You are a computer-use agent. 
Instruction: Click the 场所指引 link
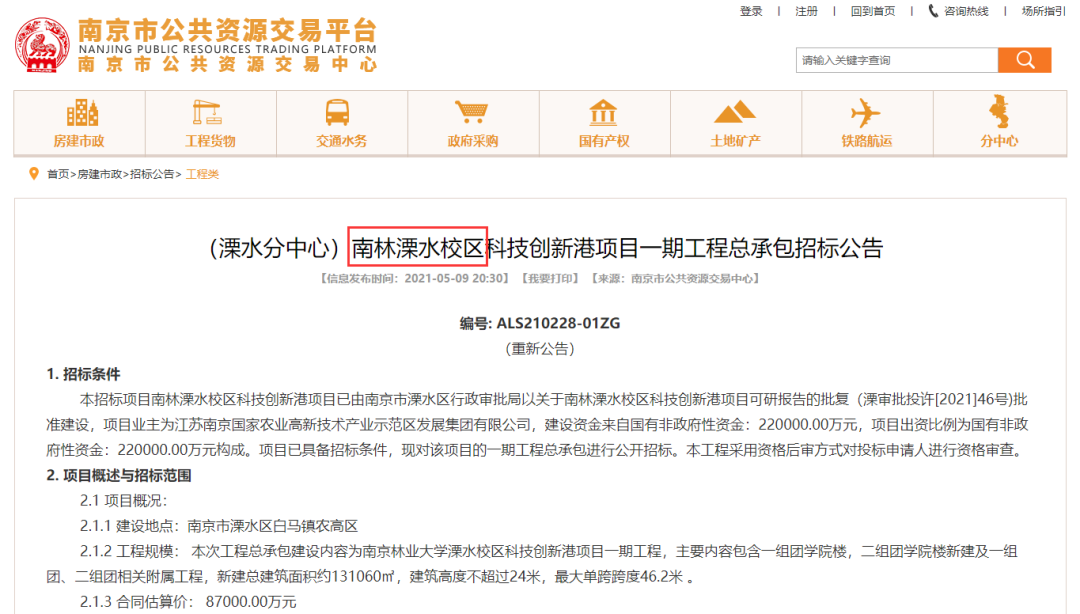(1043, 11)
